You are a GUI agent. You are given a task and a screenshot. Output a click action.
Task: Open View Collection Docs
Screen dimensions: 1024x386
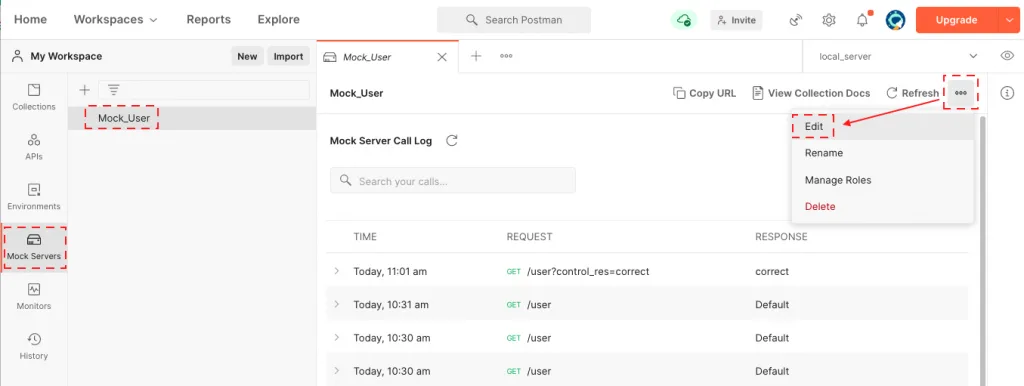[x=811, y=93]
